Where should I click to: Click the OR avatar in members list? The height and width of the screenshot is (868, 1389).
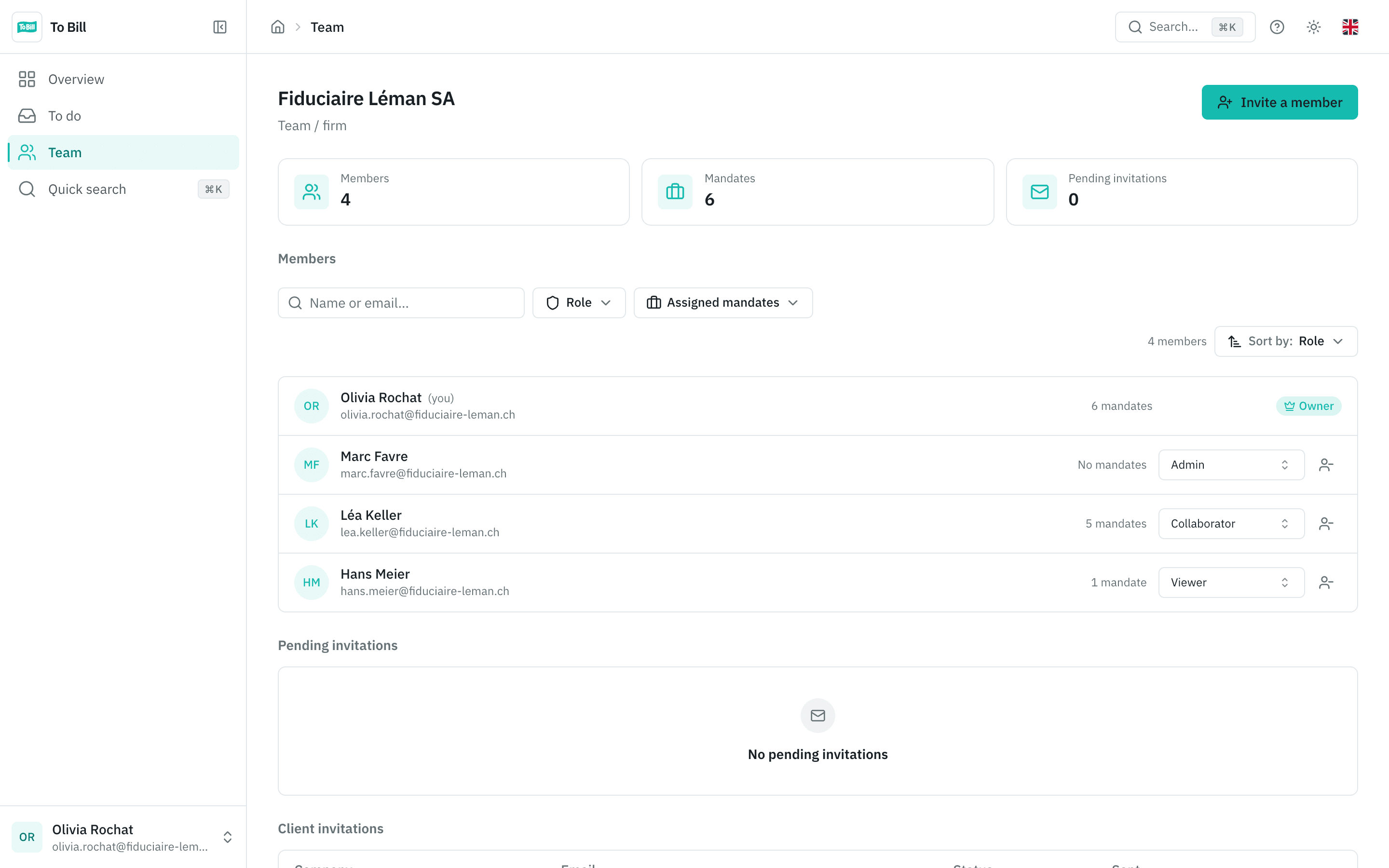312,406
